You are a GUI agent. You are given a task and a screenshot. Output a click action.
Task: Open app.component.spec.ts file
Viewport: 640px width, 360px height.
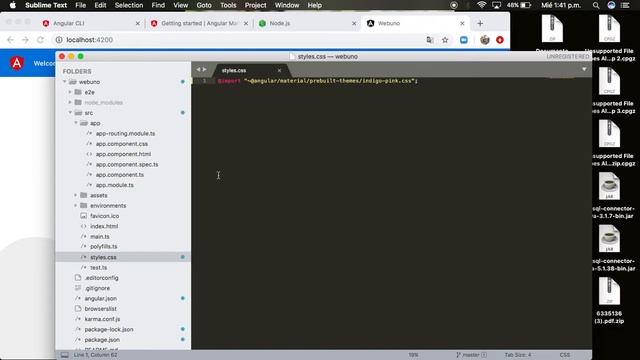pos(127,164)
